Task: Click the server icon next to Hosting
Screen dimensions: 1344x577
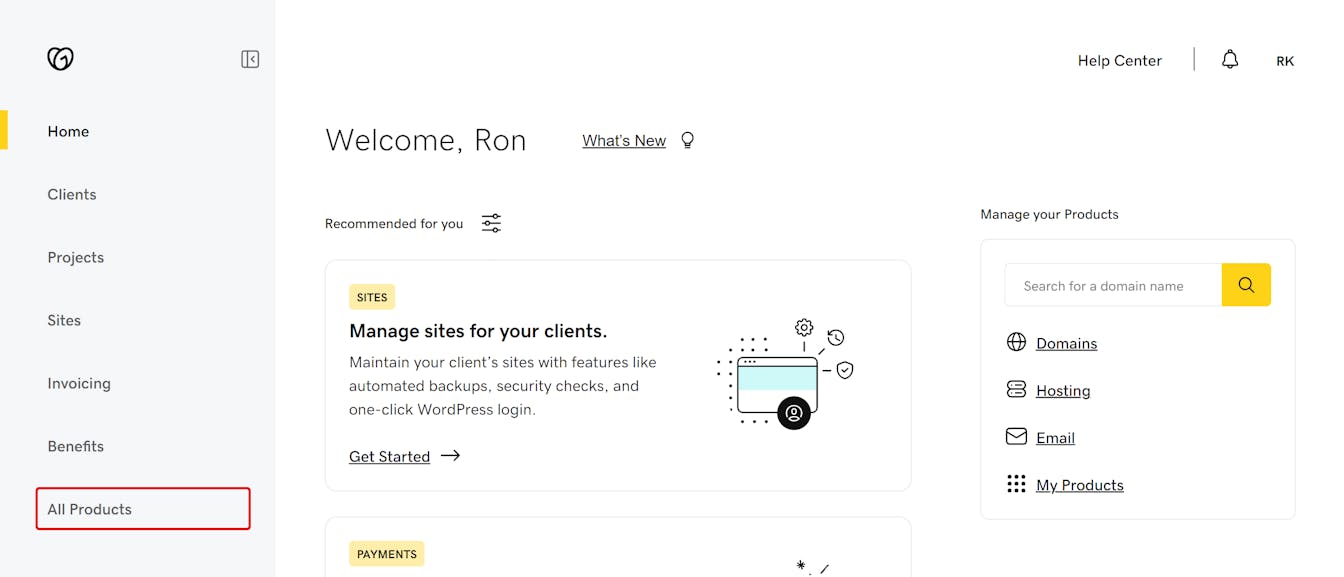Action: point(1016,390)
